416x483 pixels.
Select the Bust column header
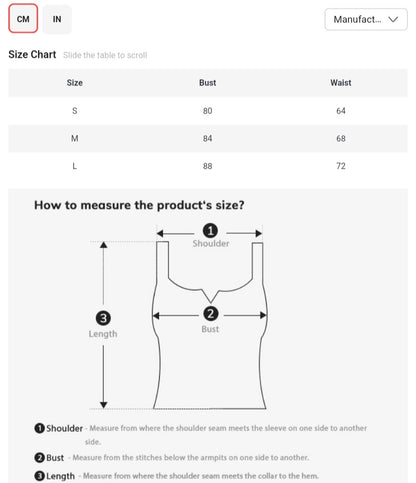[207, 83]
